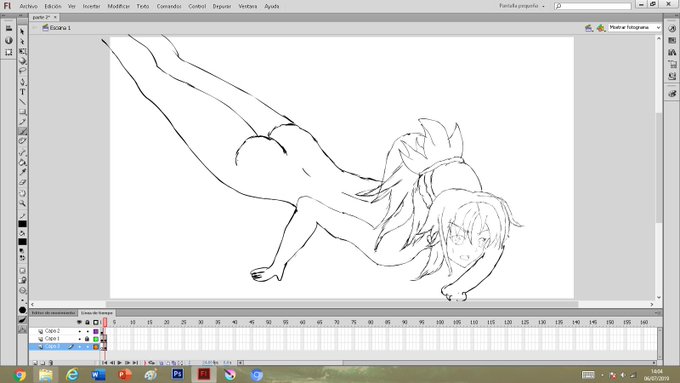This screenshot has width=680, height=383.
Task: Select the Rectangle tool
Action: tap(23, 112)
